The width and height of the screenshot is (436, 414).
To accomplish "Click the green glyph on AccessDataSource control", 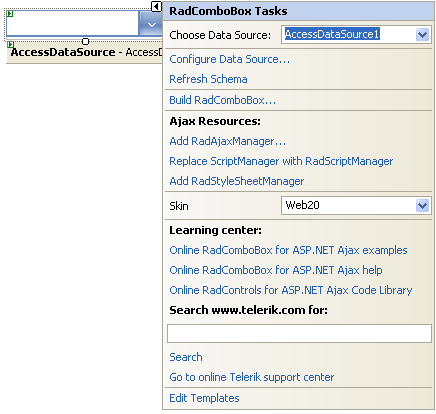I will tap(11, 44).
